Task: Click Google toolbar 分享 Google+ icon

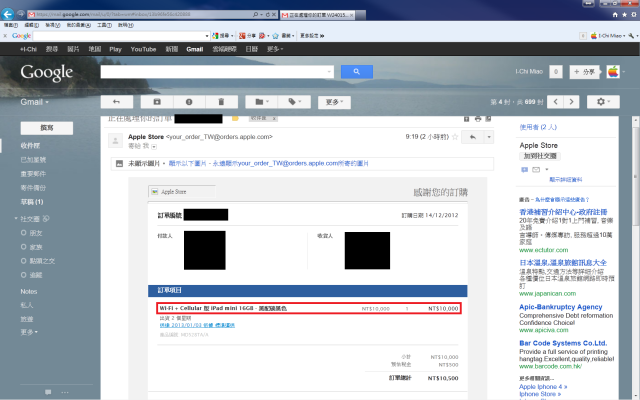Action: coord(247,36)
